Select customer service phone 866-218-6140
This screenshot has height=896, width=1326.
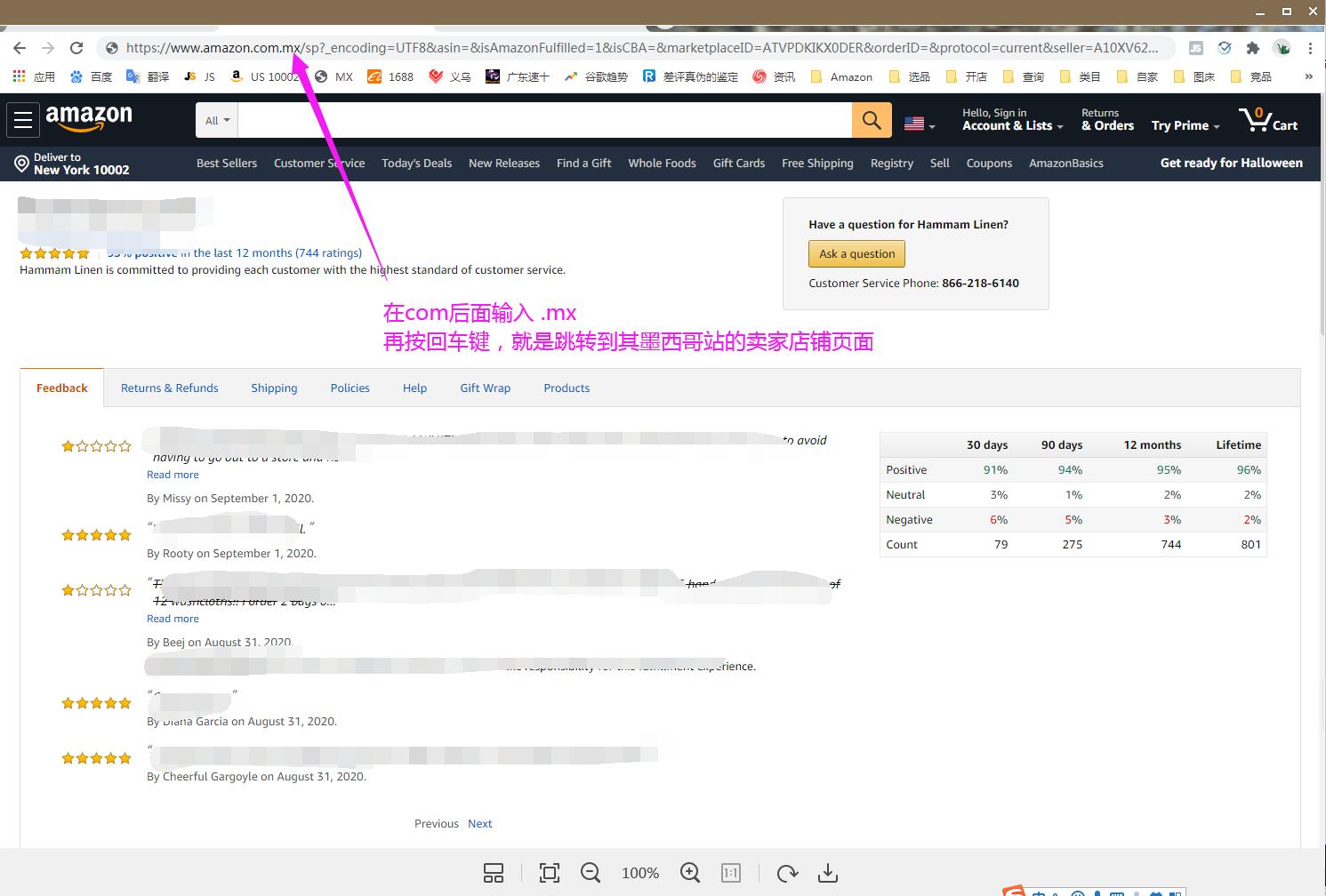point(980,284)
